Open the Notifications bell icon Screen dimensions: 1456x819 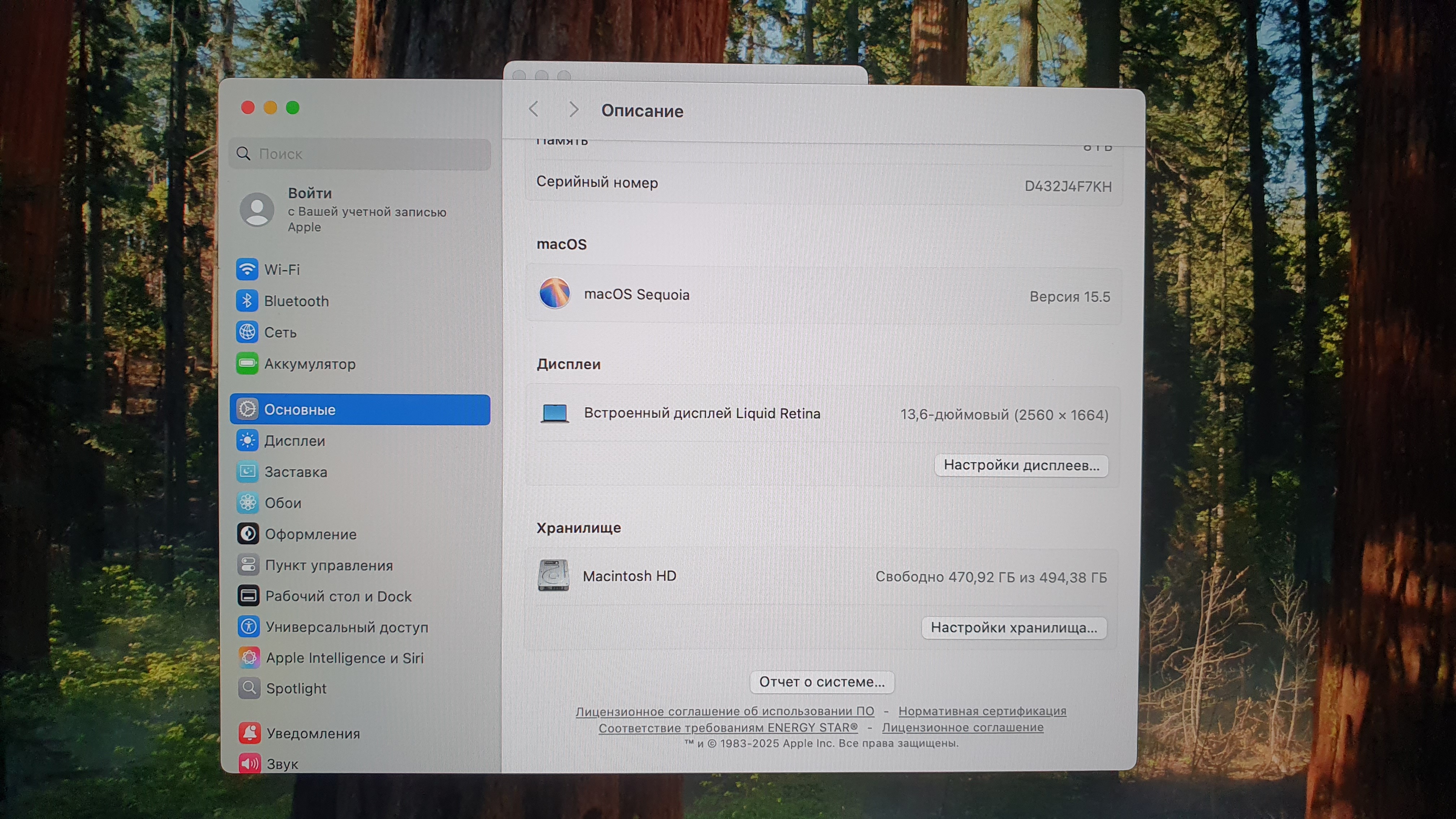click(249, 733)
